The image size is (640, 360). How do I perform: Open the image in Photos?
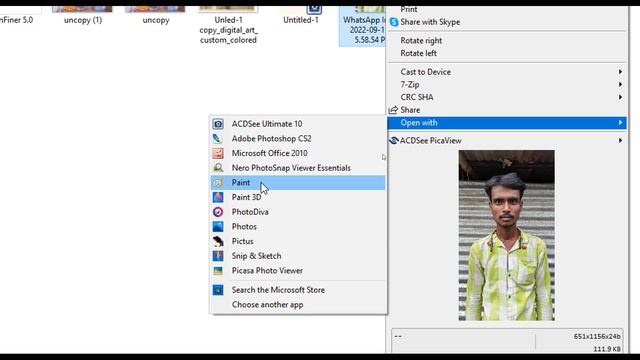(298, 227)
